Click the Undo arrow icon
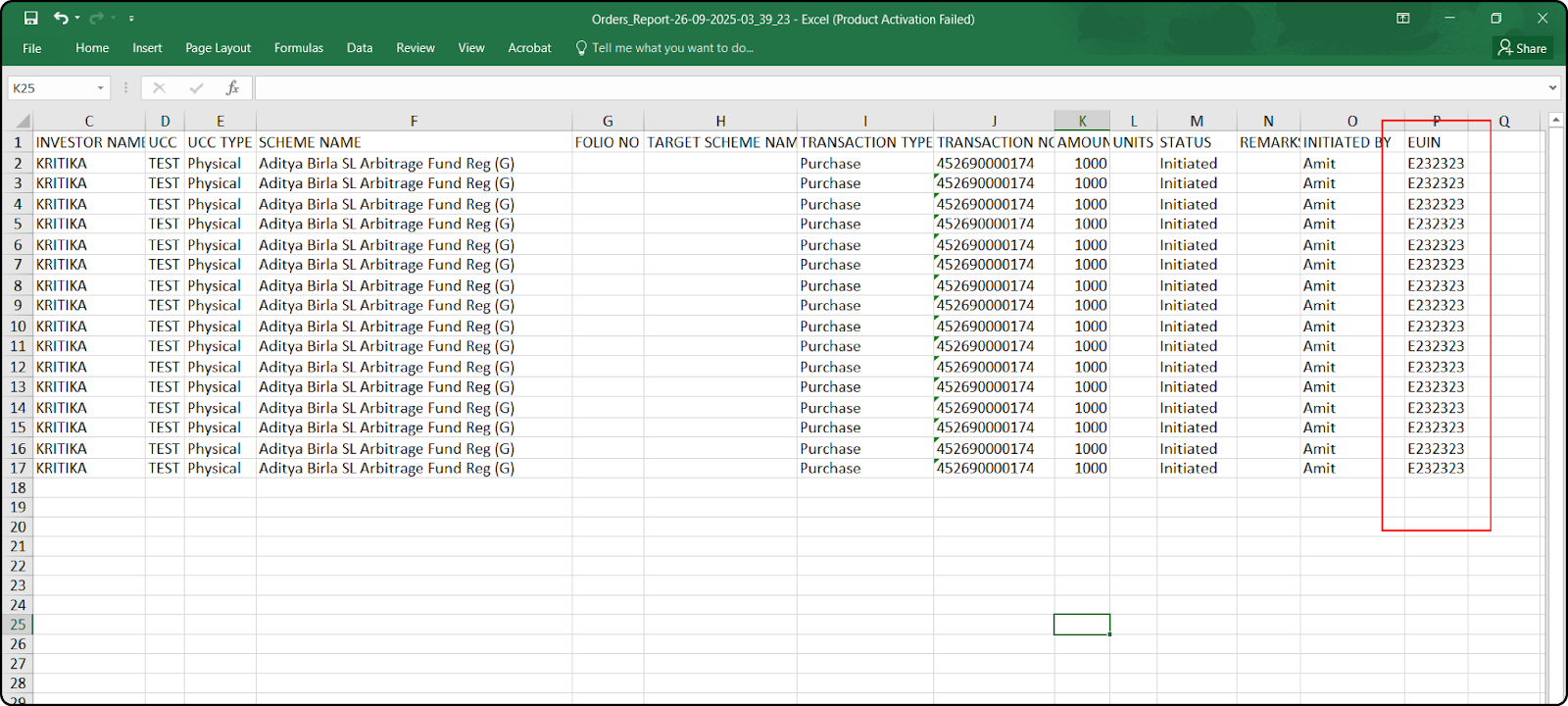 point(61,19)
